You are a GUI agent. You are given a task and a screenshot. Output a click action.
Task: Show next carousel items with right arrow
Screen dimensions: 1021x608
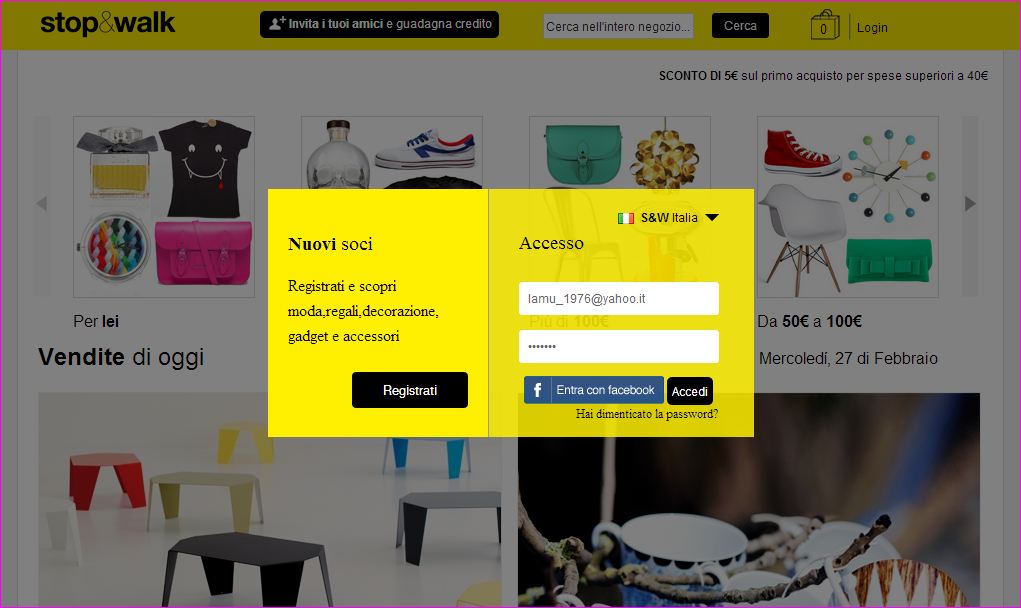pyautogui.click(x=970, y=204)
